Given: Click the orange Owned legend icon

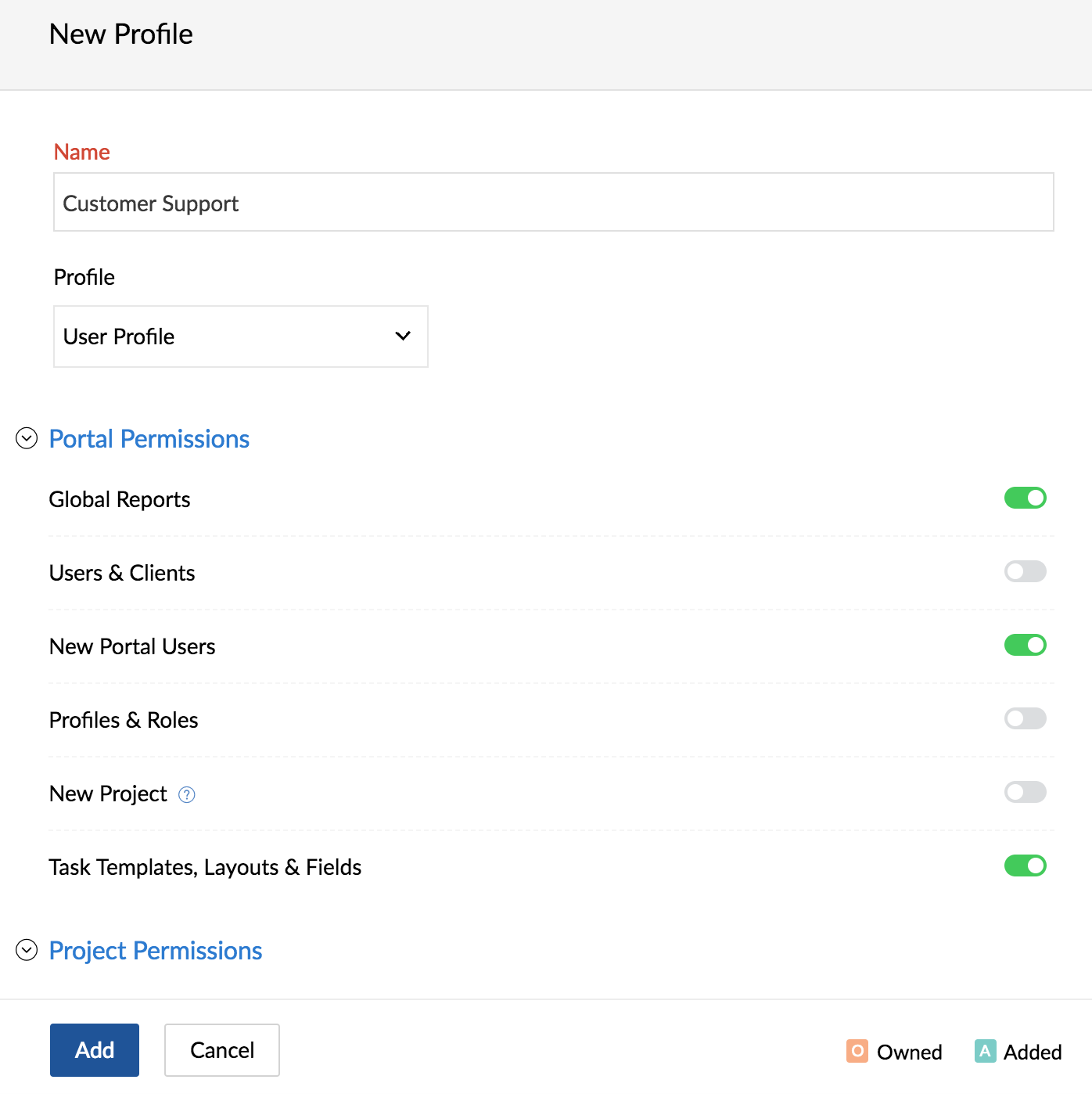Looking at the screenshot, I should coord(857,1051).
